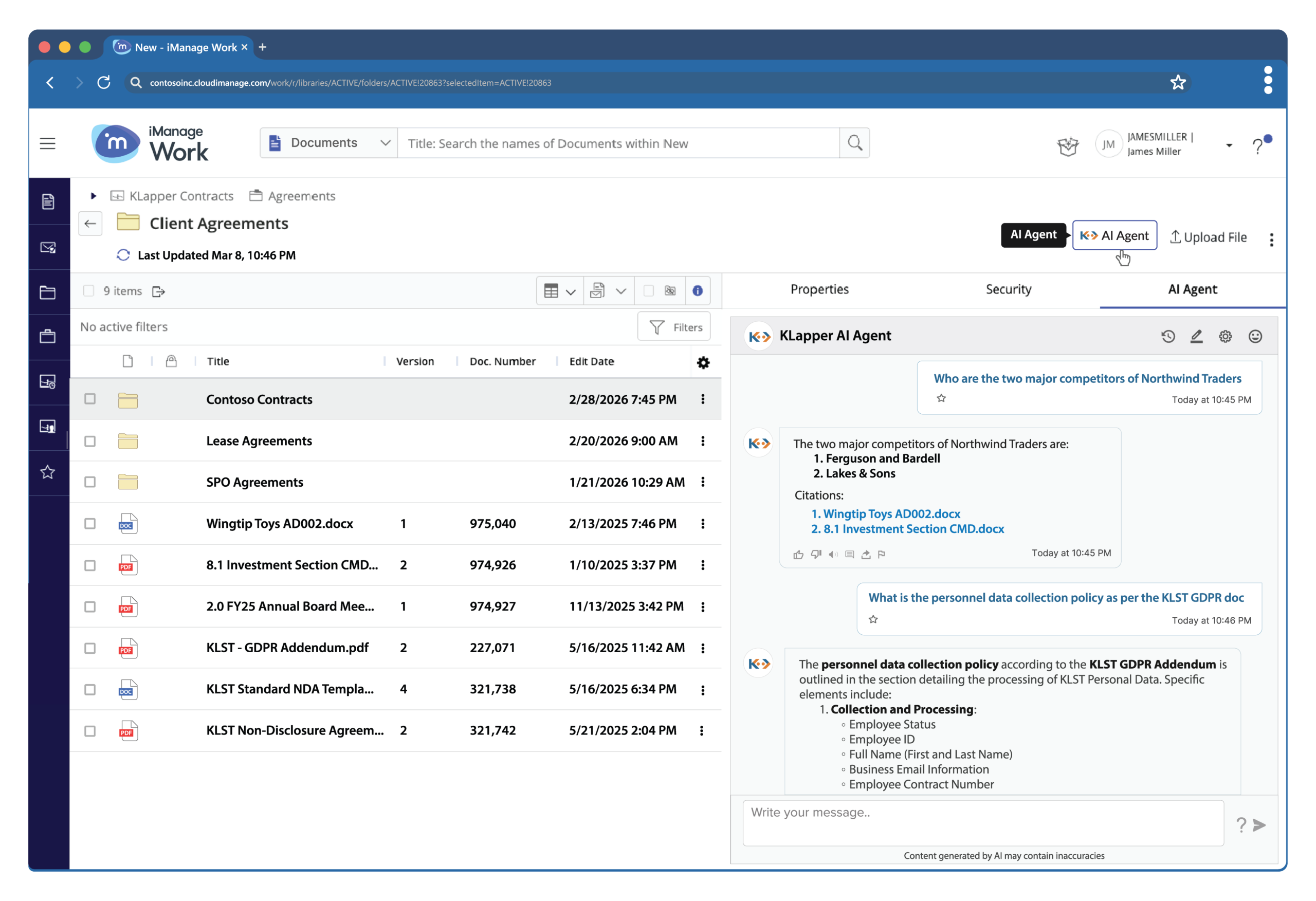The image size is (1316, 901).
Task: Switch to the Security tab
Action: pyautogui.click(x=1009, y=289)
